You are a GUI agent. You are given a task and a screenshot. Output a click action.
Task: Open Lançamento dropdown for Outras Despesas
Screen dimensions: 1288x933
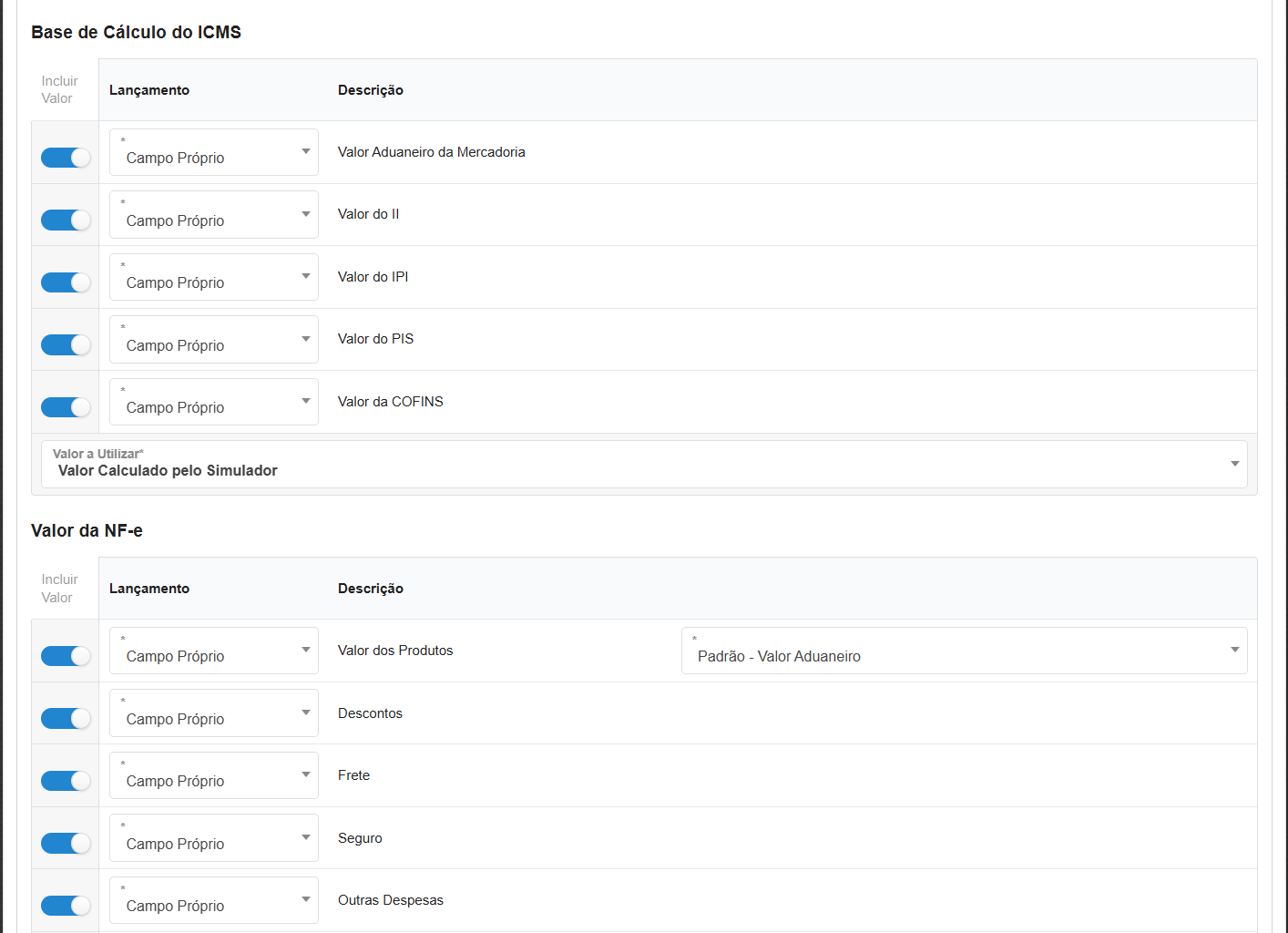214,900
